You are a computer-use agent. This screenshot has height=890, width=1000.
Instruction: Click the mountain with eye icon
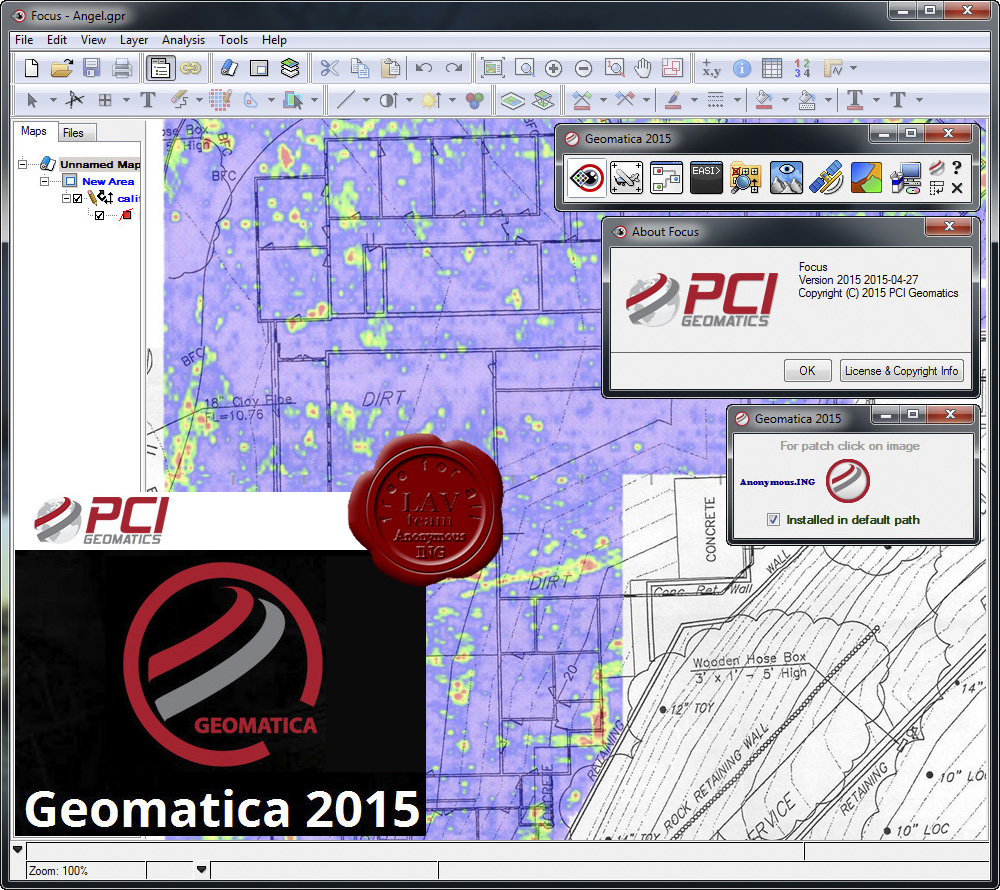coord(786,177)
